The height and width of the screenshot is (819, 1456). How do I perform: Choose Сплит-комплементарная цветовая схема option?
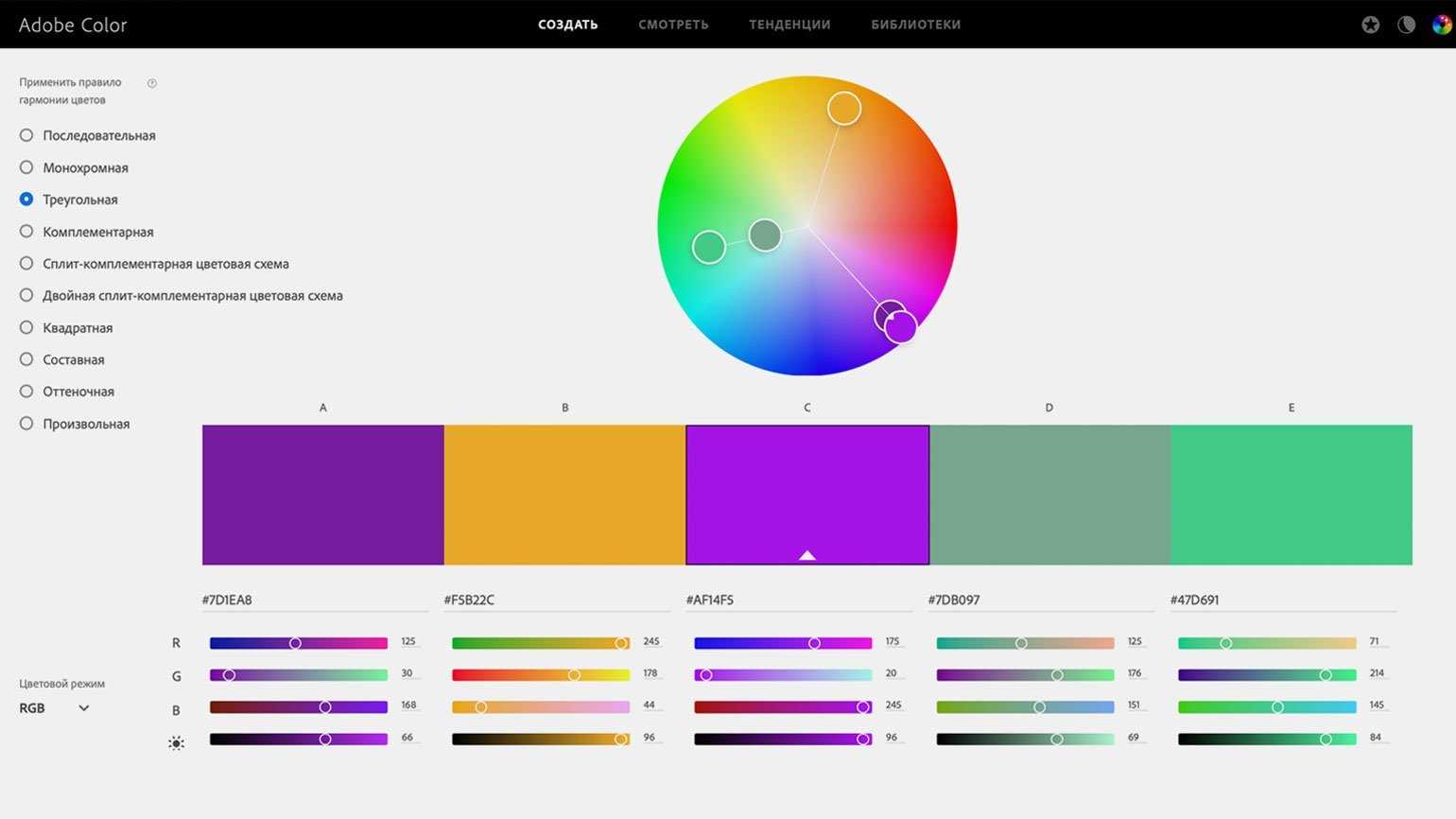tap(26, 264)
